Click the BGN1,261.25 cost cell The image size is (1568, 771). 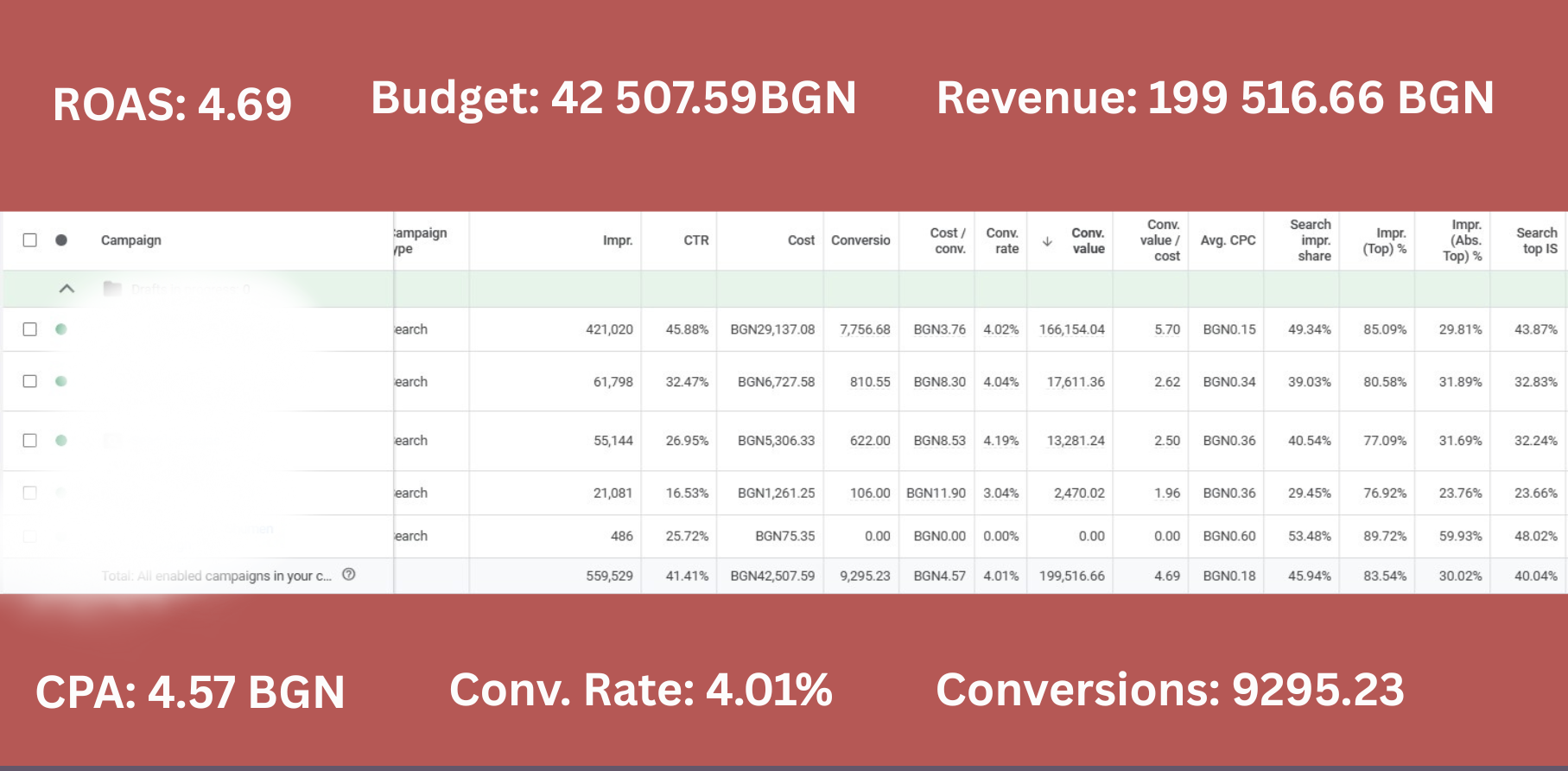point(776,493)
